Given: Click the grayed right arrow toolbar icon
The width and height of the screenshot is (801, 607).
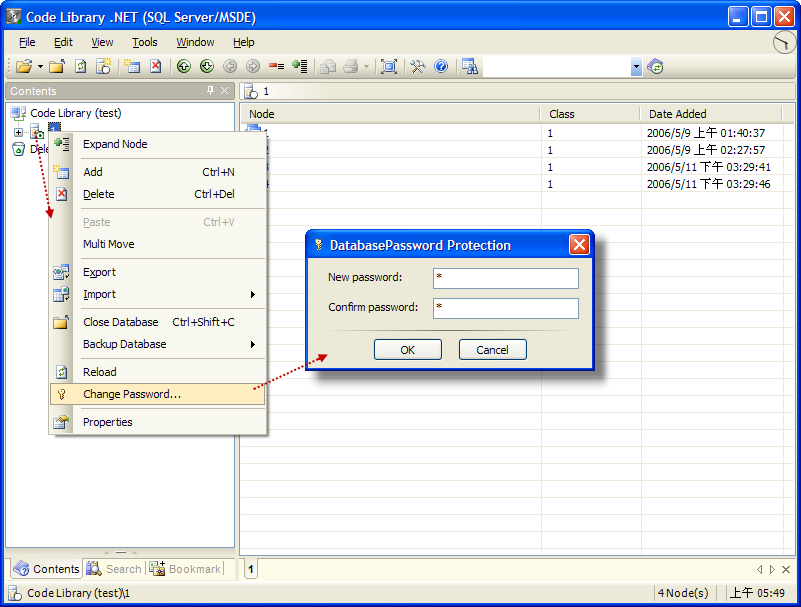Looking at the screenshot, I should 253,66.
